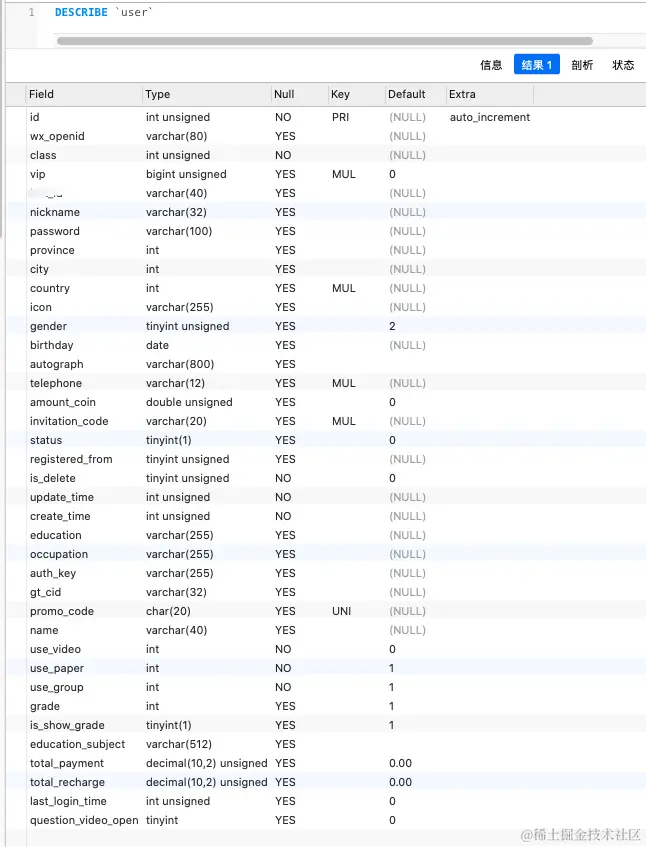646x847 pixels.
Task: Select the 'update_time' field cell
Action: tap(62, 497)
